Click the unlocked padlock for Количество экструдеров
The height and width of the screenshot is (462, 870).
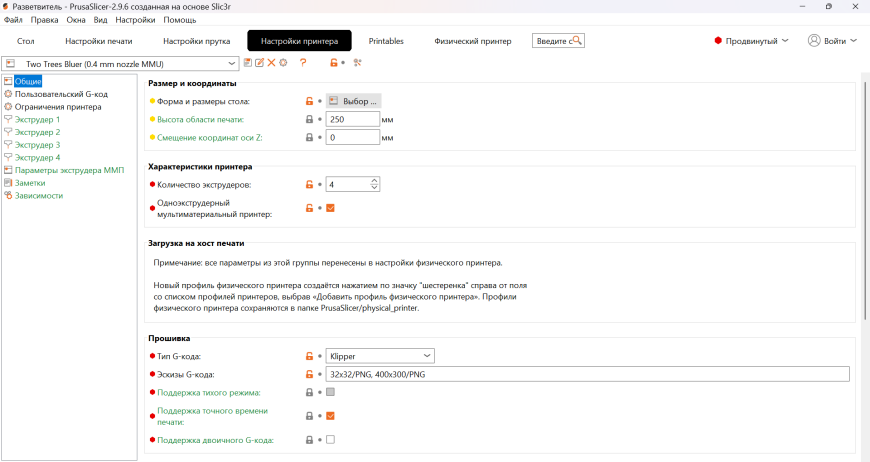click(310, 184)
